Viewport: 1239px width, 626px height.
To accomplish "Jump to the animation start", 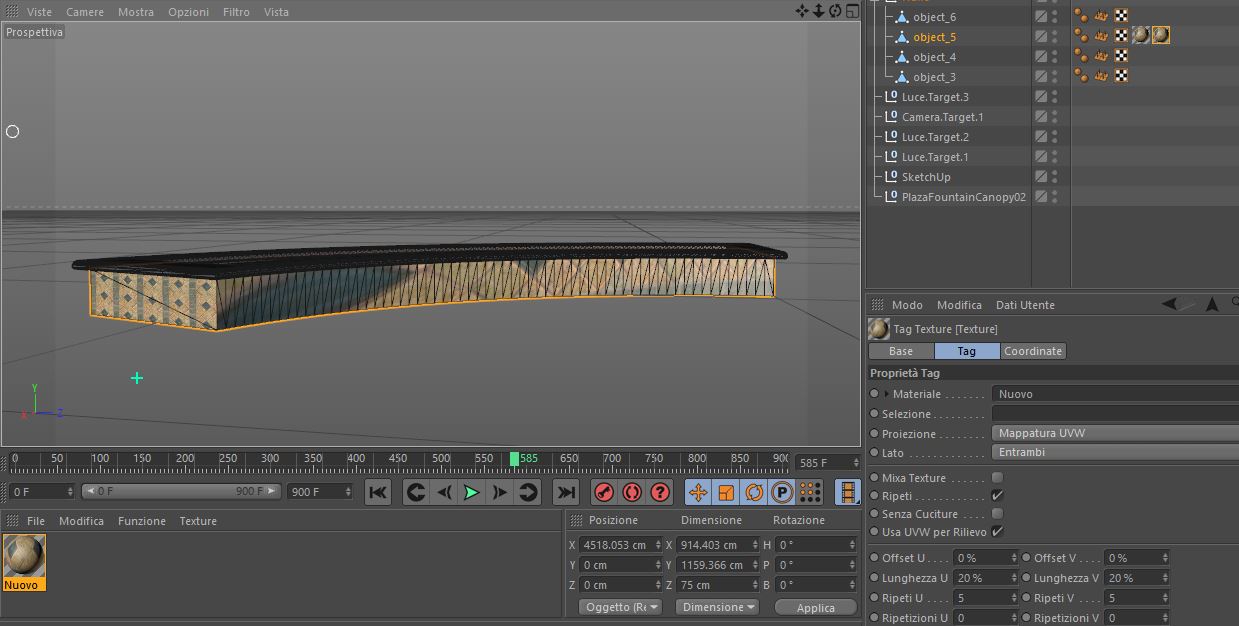I will pos(377,492).
